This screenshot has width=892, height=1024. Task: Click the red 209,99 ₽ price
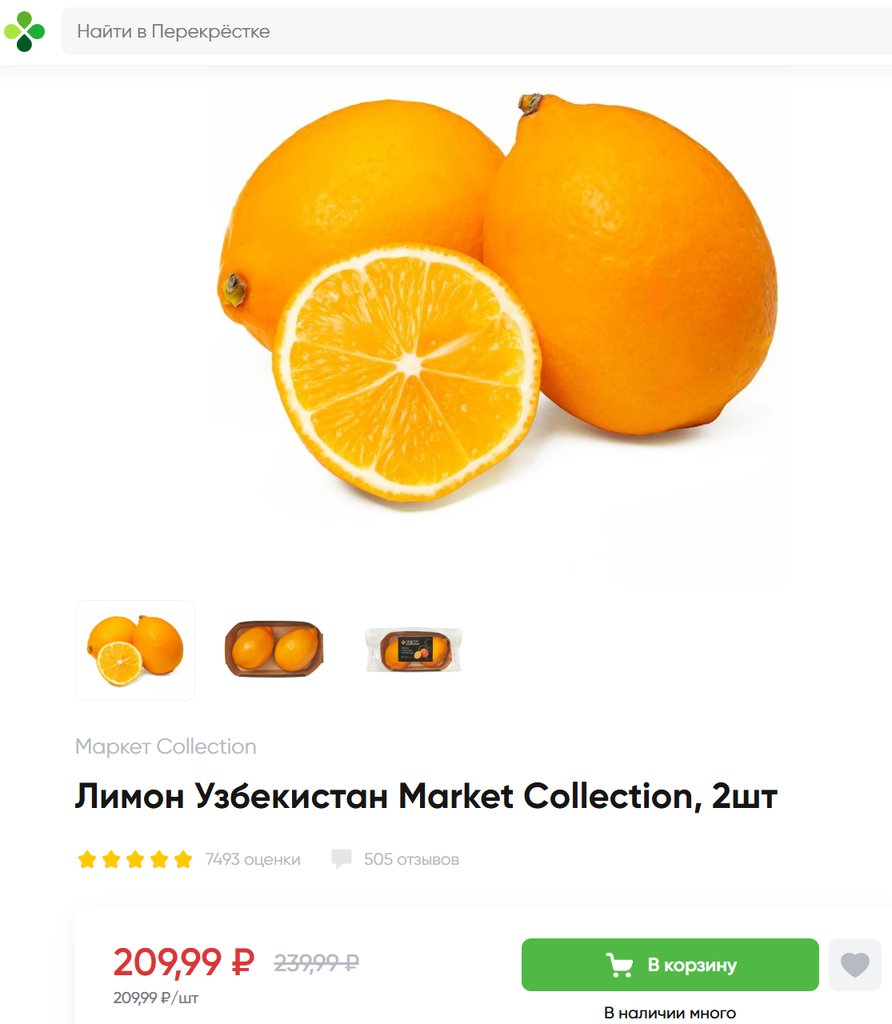pyautogui.click(x=183, y=963)
